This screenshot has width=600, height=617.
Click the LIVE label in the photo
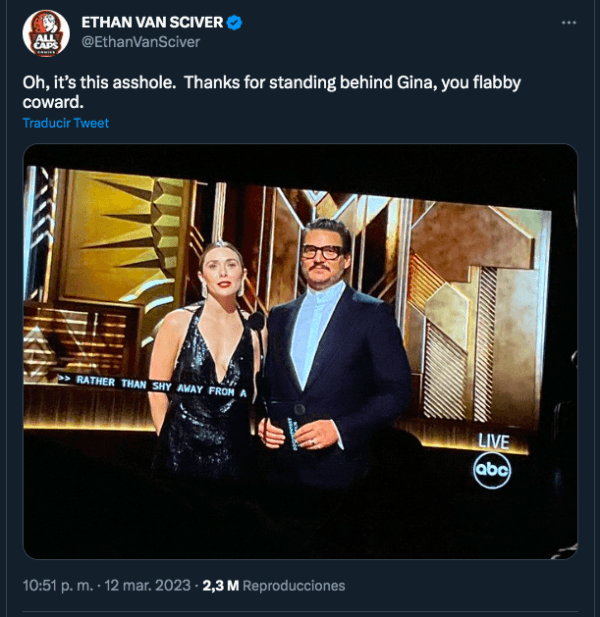[493, 440]
